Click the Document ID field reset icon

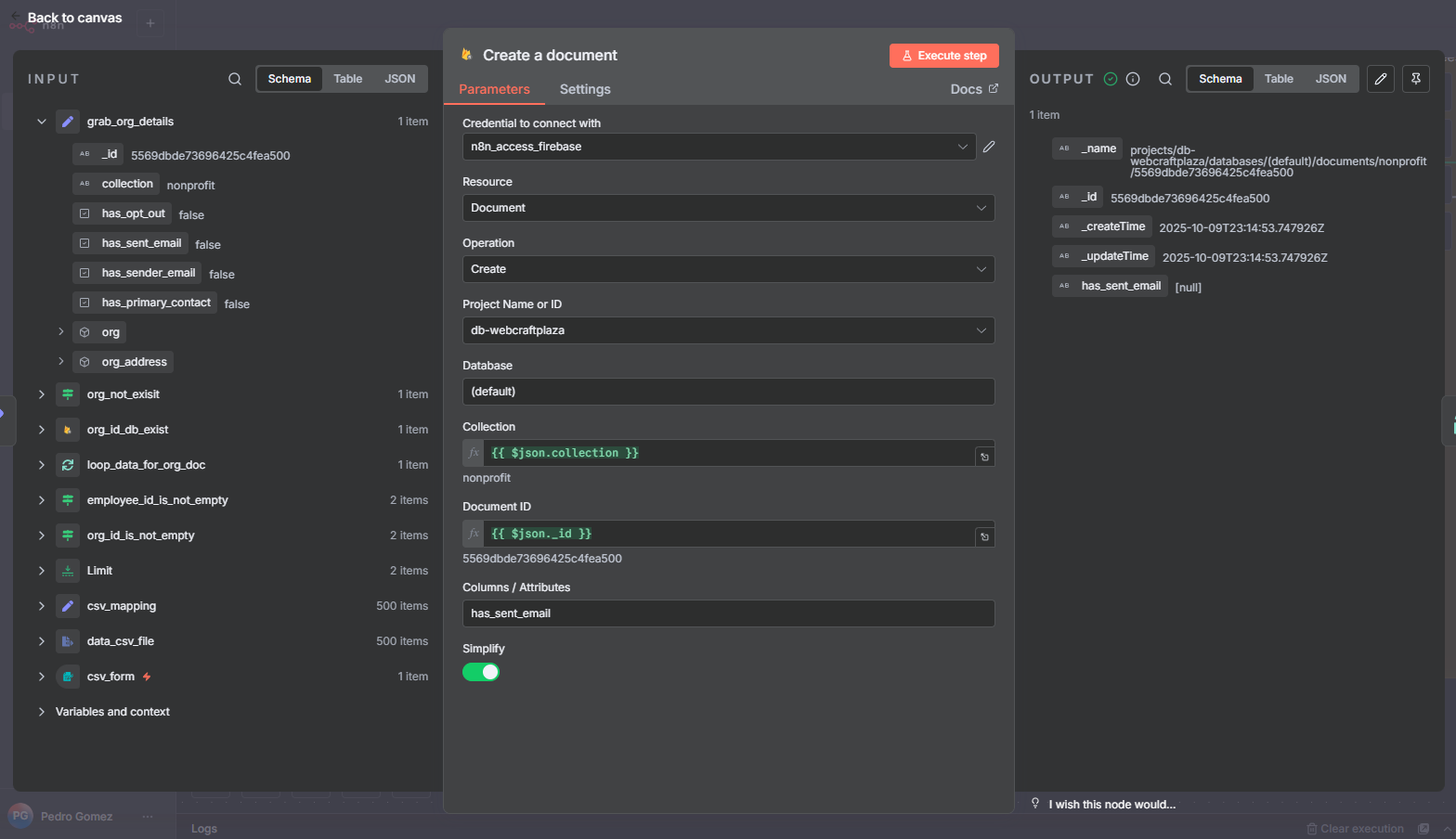click(984, 536)
